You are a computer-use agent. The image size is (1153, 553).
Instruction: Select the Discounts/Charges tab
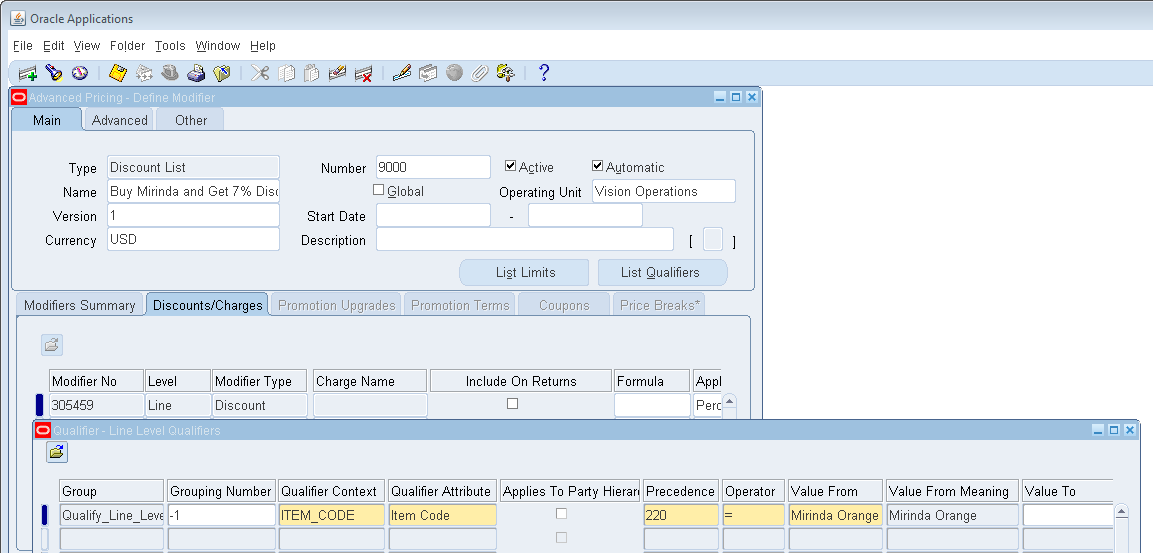(207, 305)
